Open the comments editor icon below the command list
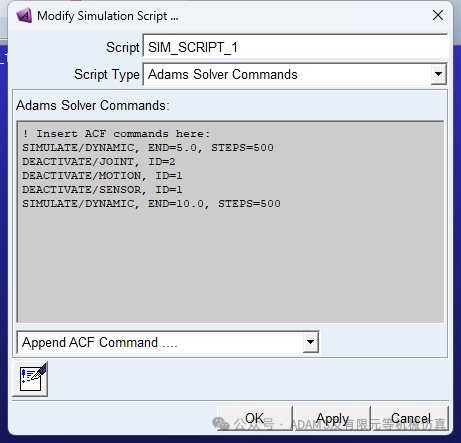The width and height of the screenshot is (461, 443). (30, 379)
